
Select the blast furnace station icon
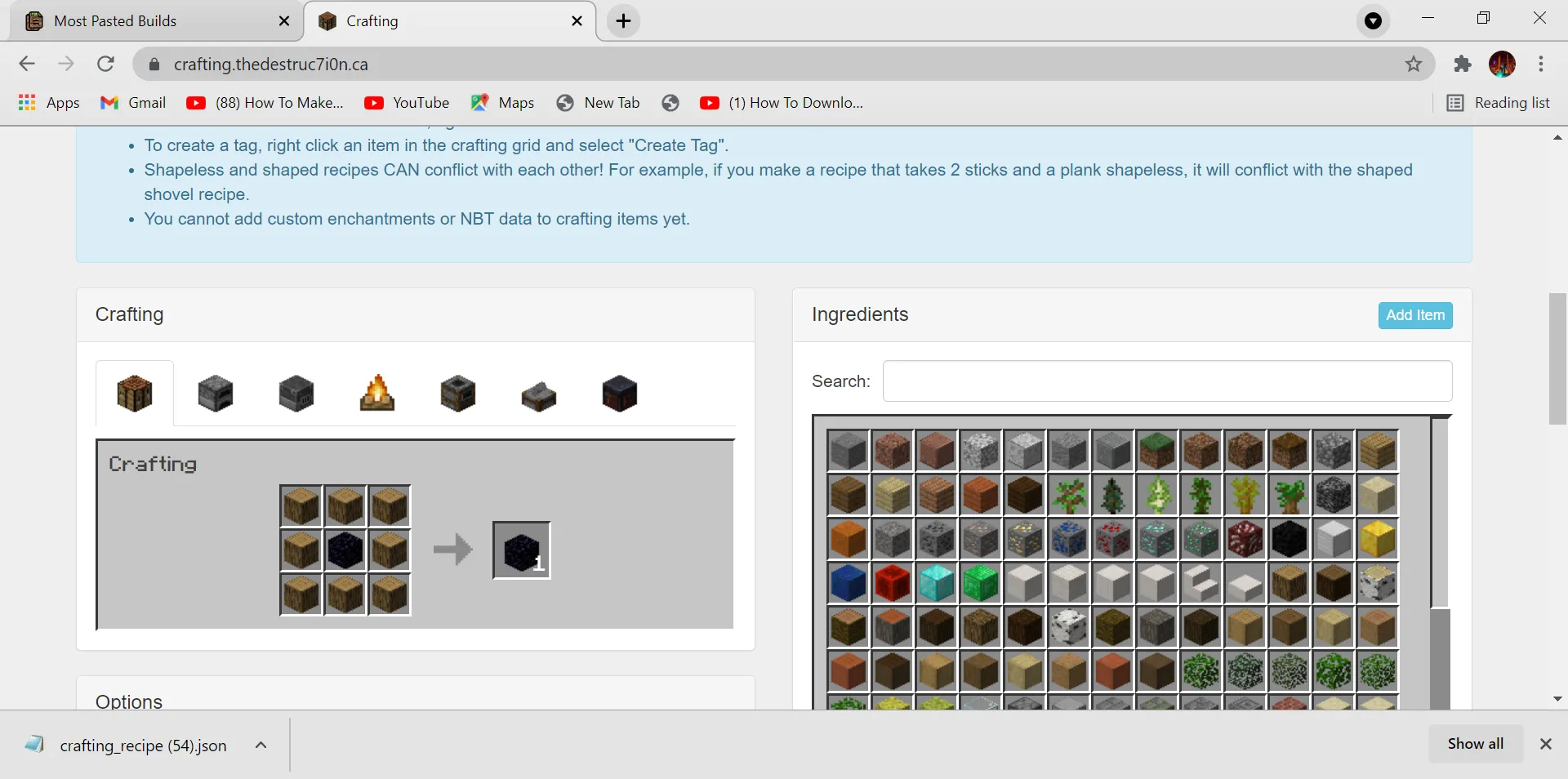click(x=296, y=394)
